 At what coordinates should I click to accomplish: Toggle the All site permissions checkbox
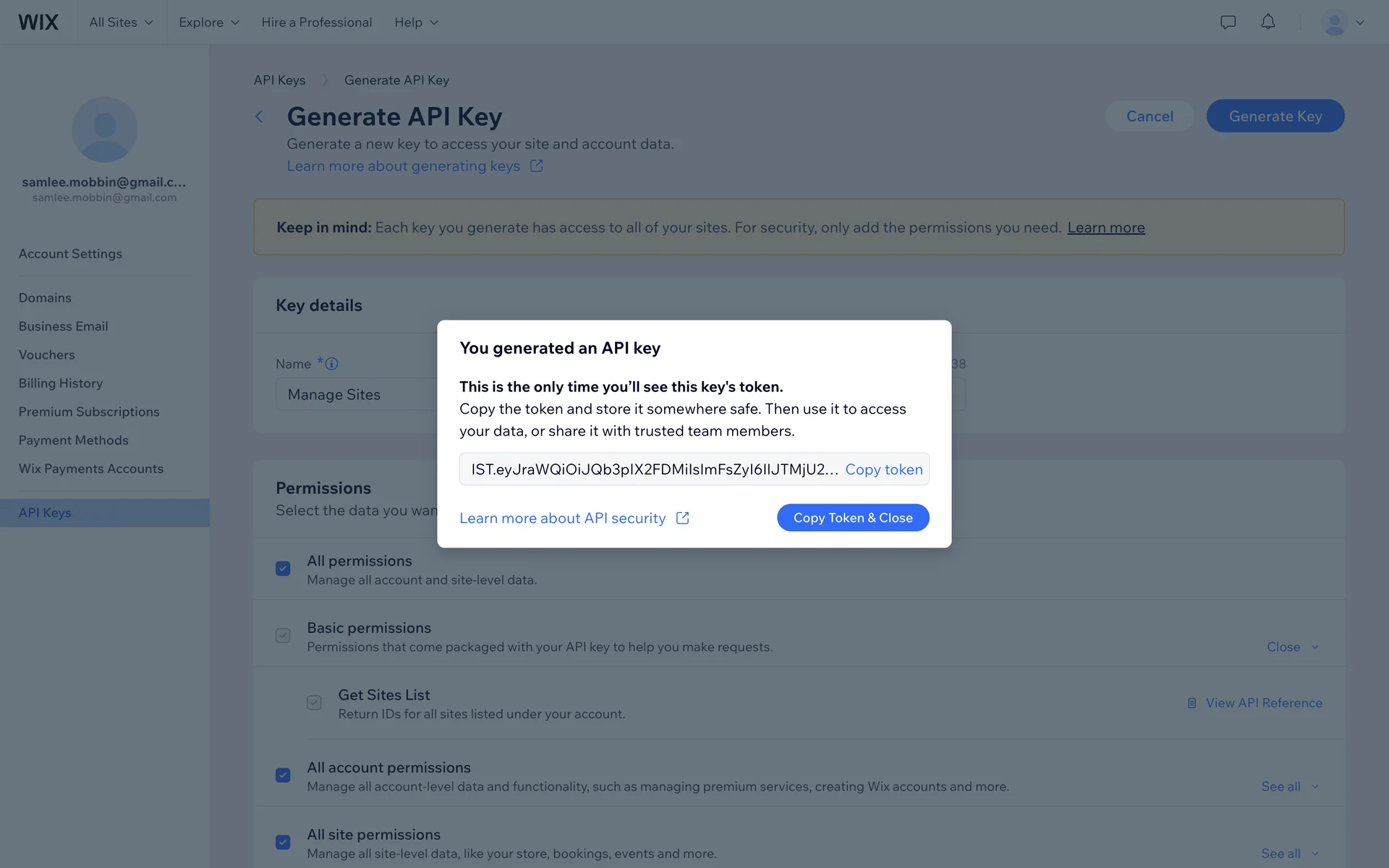pos(283,843)
